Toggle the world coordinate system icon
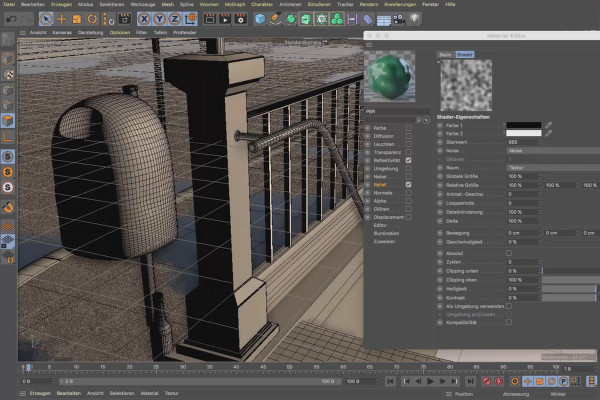Viewport: 600px width, 400px height. (190, 19)
